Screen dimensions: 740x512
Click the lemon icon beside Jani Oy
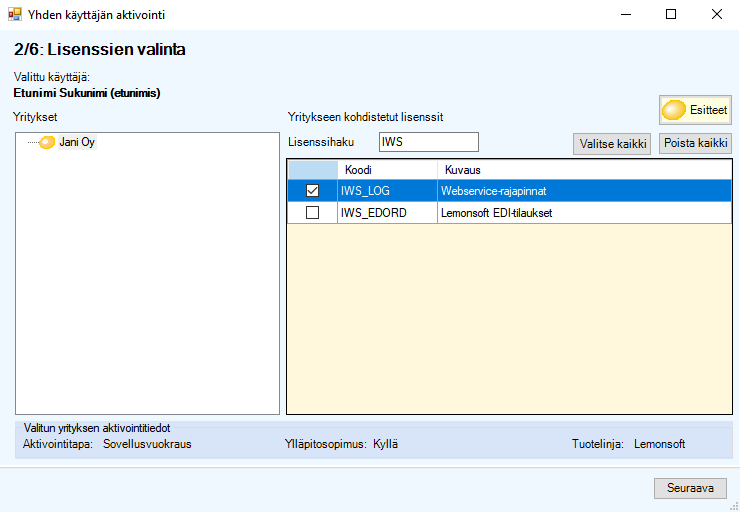coord(47,143)
